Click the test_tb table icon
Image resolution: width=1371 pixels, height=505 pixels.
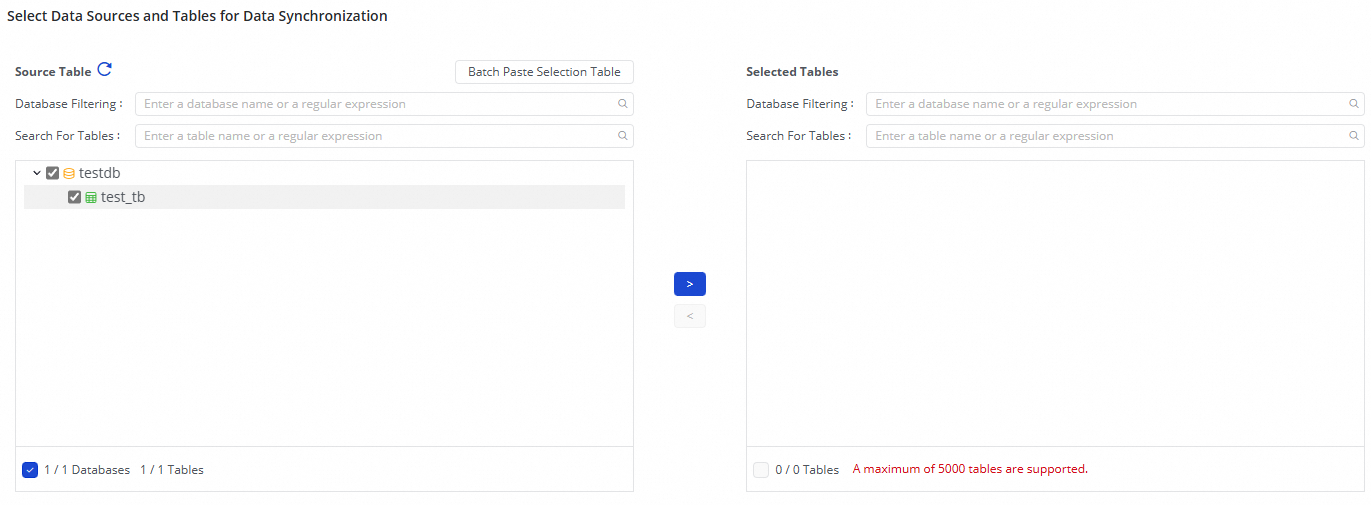91,198
